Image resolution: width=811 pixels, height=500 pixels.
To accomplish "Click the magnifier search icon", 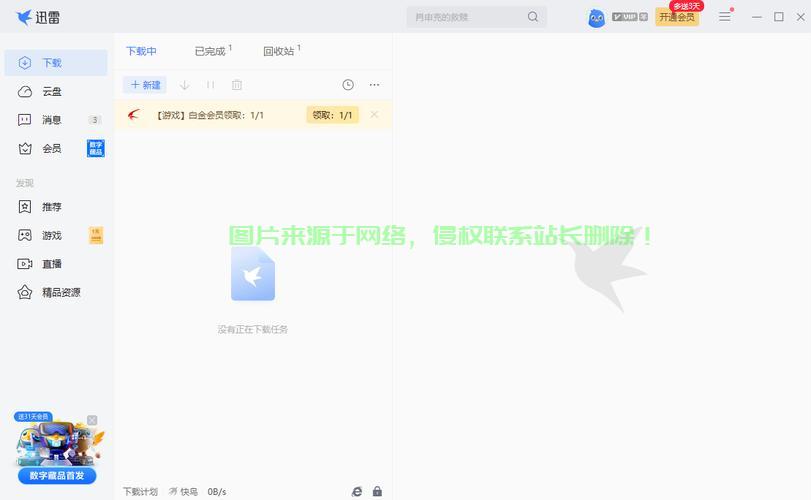I will [x=533, y=17].
